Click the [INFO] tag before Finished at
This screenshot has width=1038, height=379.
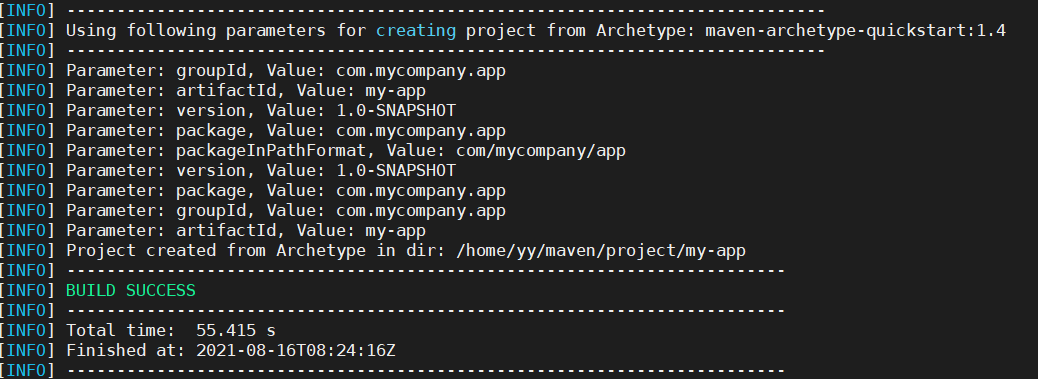[x=28, y=351]
